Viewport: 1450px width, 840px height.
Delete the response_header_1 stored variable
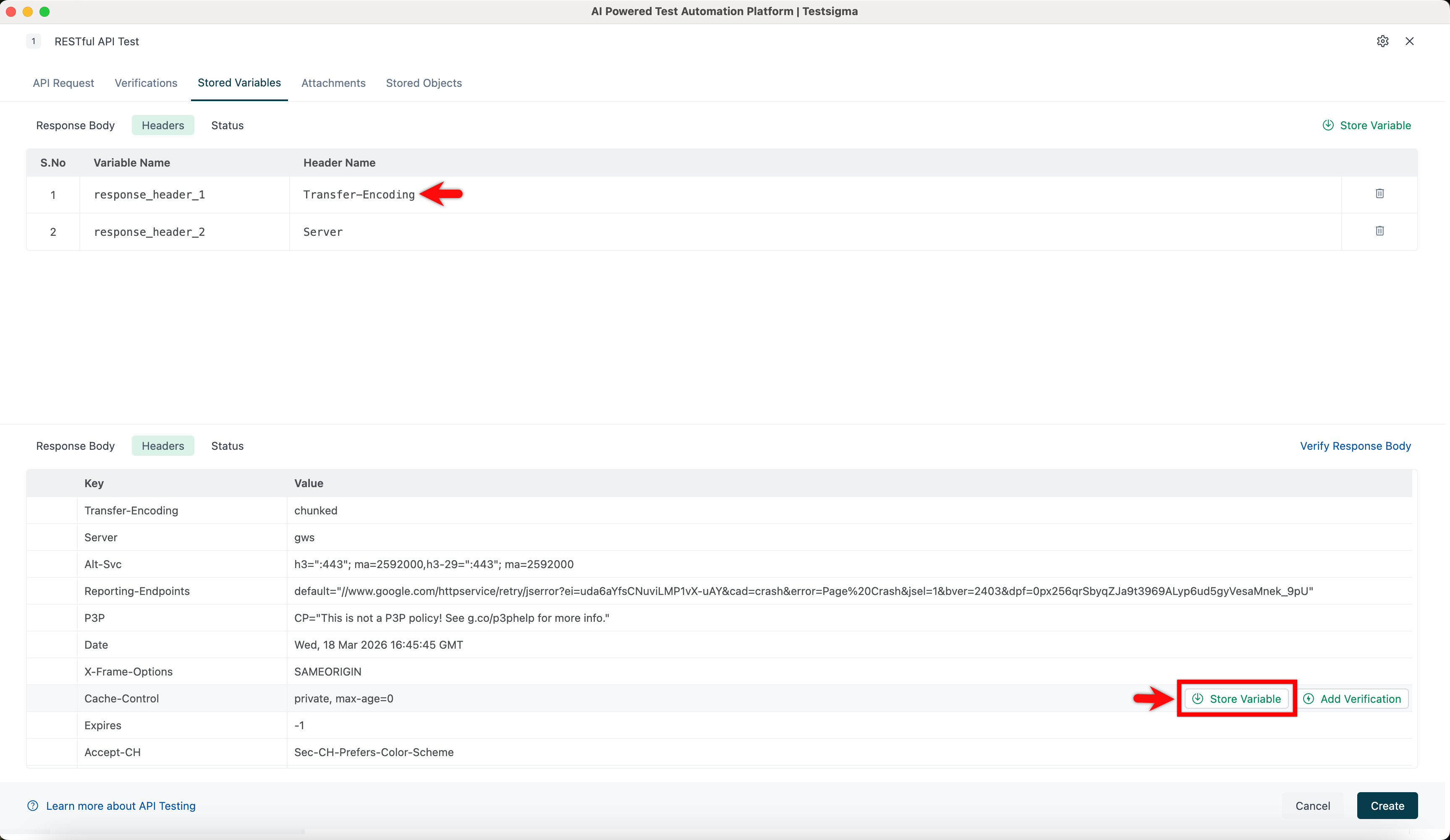pos(1379,194)
